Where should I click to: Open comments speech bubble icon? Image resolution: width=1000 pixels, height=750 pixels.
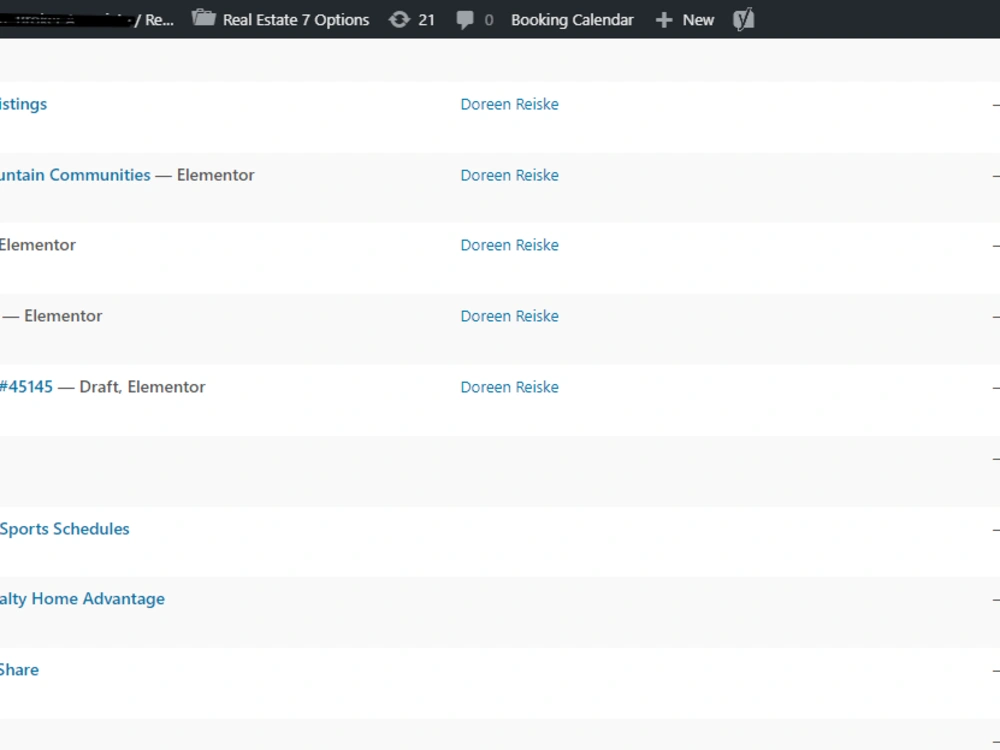point(465,20)
